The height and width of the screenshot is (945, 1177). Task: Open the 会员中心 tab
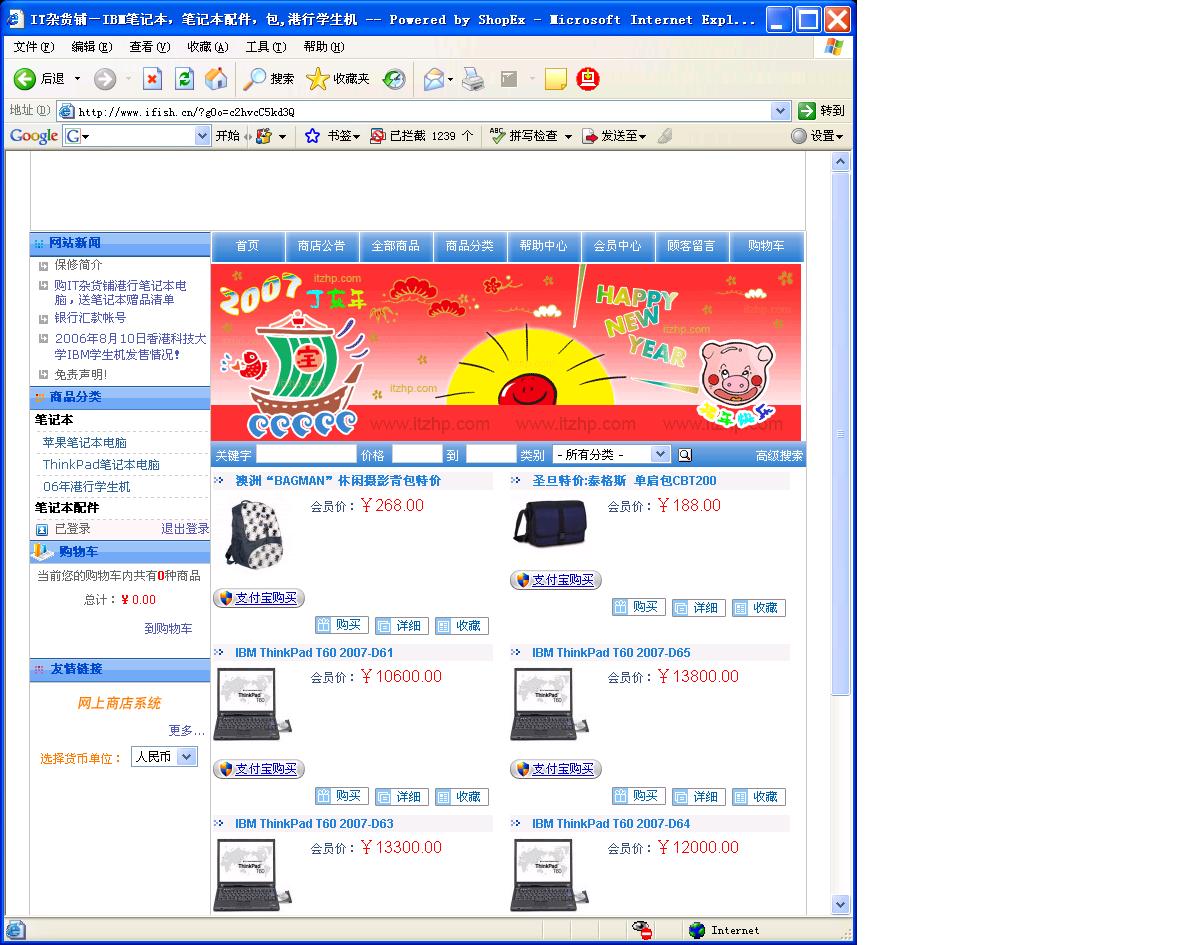pyautogui.click(x=618, y=246)
